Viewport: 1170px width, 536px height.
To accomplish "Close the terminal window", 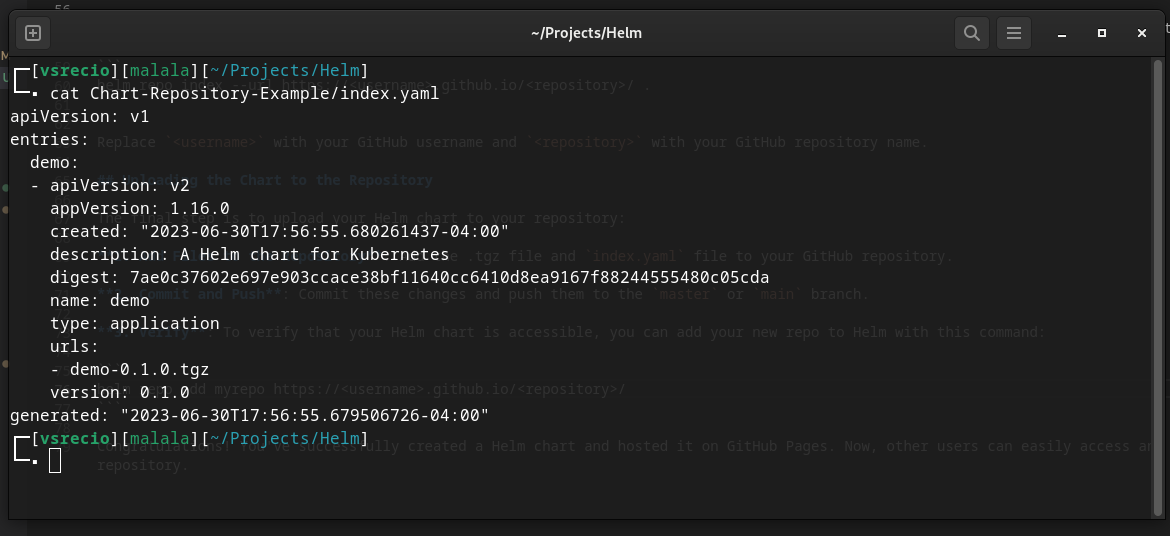I will point(1142,33).
